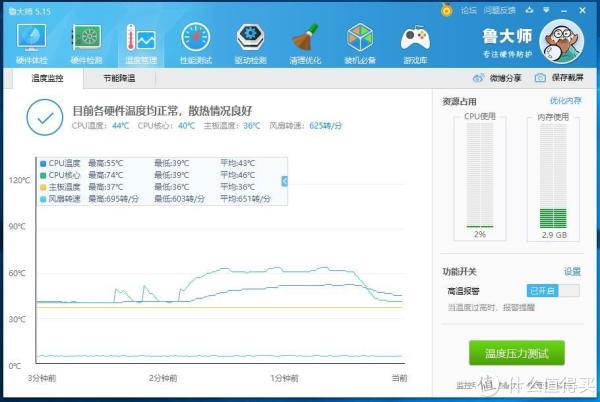Click the 平均:651转/分 value in legend

[245, 199]
